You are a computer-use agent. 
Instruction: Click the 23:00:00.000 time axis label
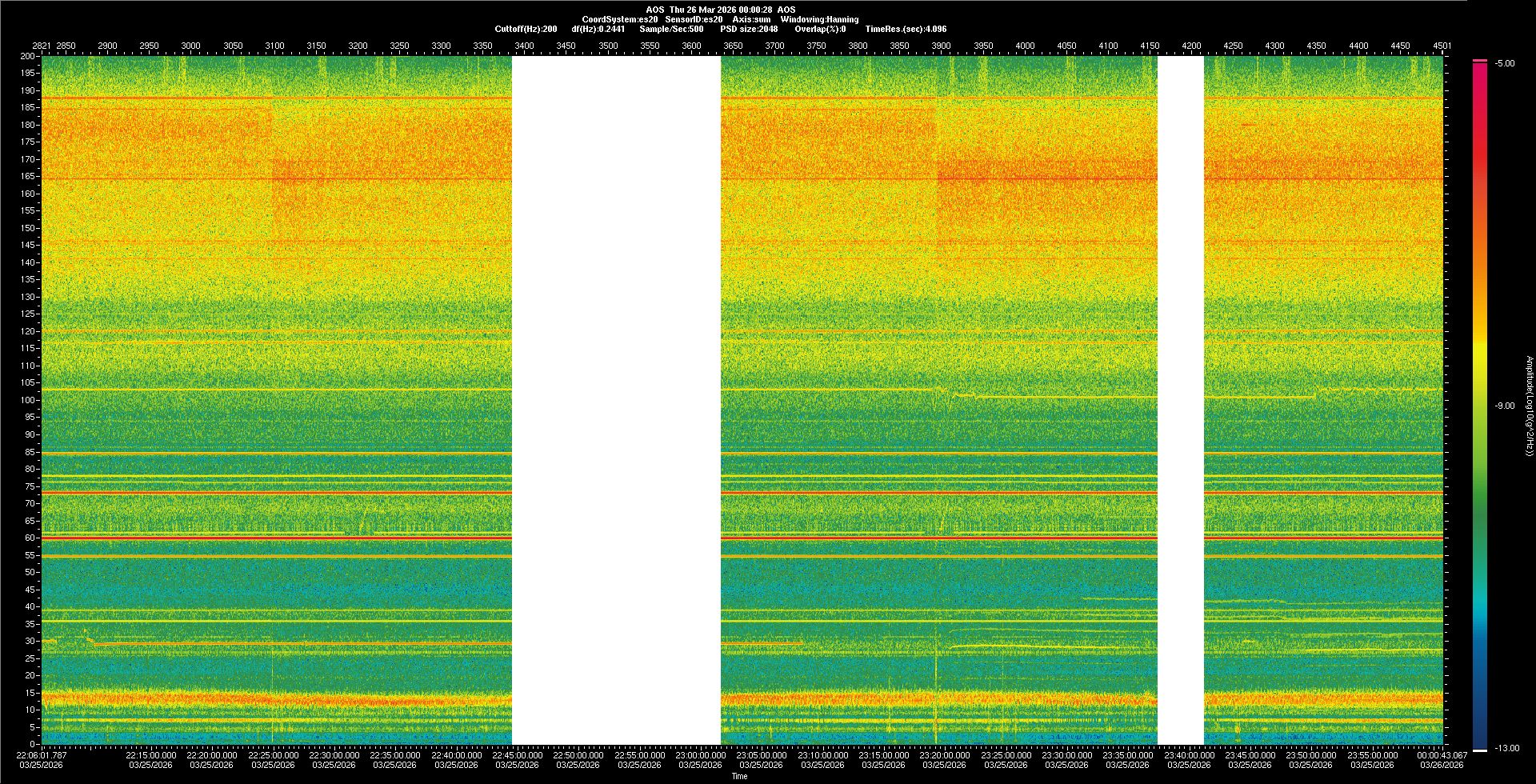(x=700, y=755)
